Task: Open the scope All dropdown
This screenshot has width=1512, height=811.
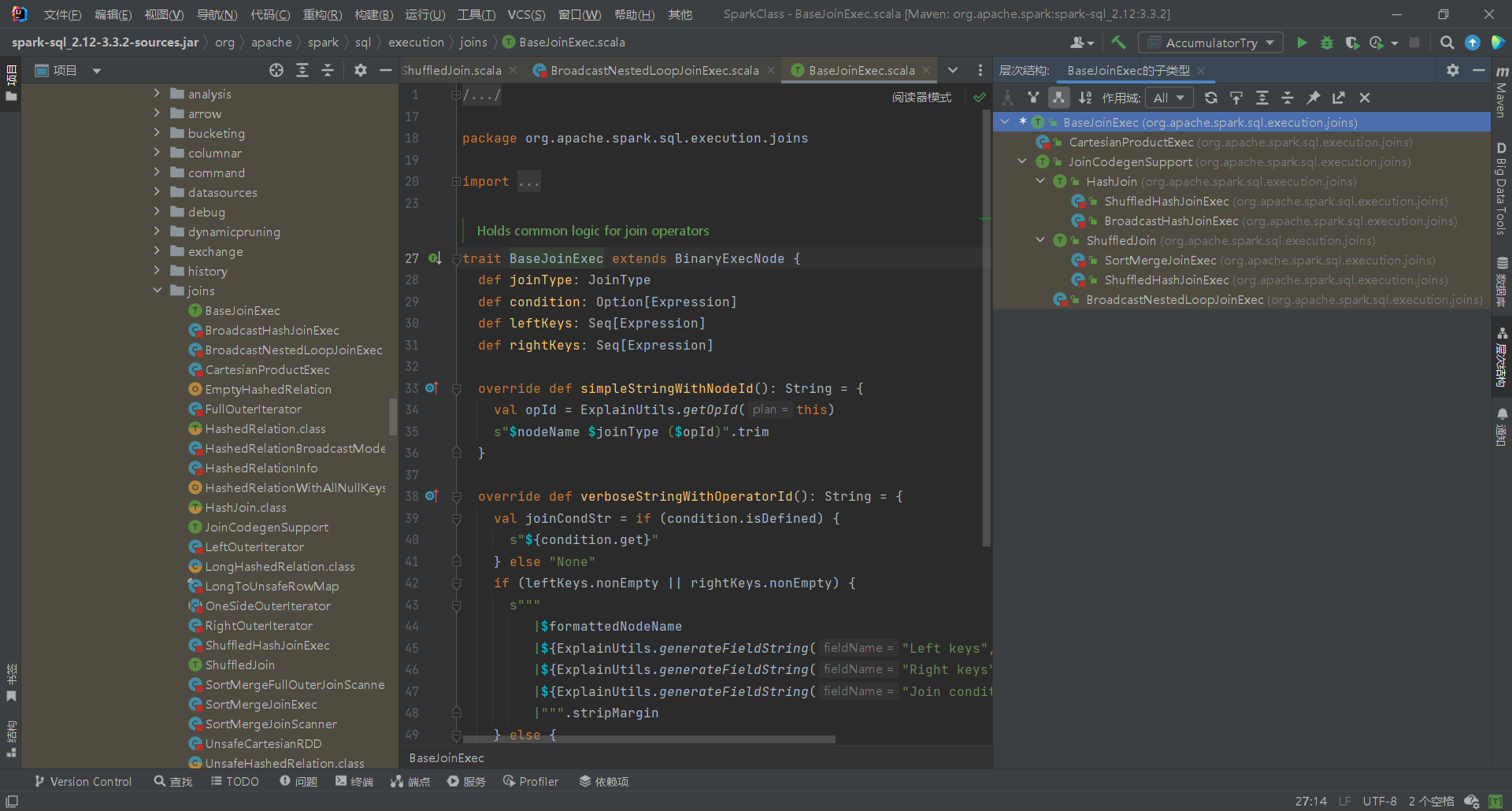Action: tap(1169, 98)
